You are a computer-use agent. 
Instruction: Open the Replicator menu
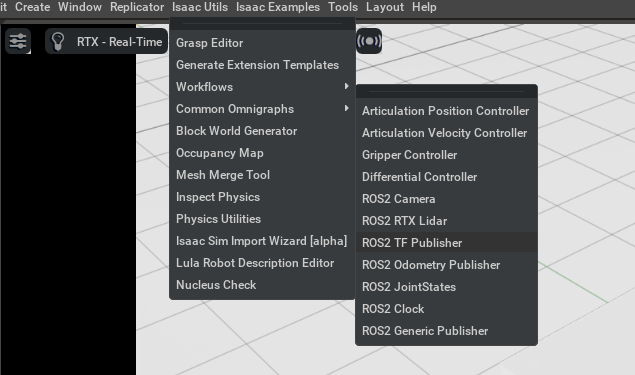137,7
